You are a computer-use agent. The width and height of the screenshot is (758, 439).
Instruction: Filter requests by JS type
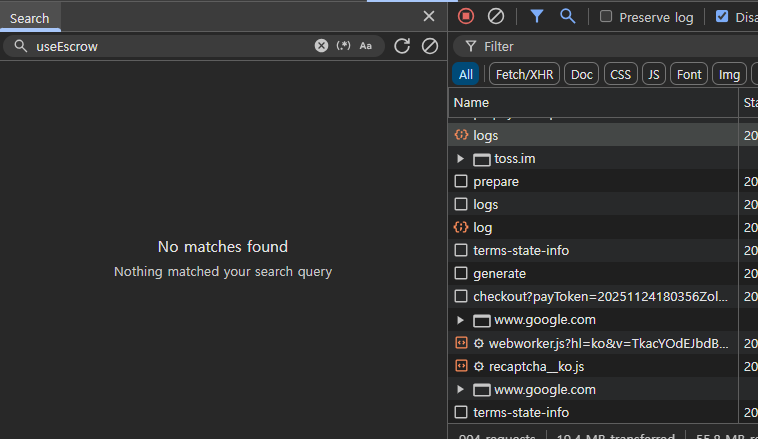point(653,74)
